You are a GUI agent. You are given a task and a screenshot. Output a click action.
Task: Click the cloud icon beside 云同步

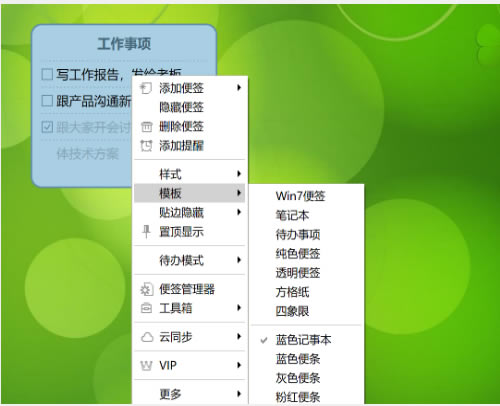pos(147,337)
